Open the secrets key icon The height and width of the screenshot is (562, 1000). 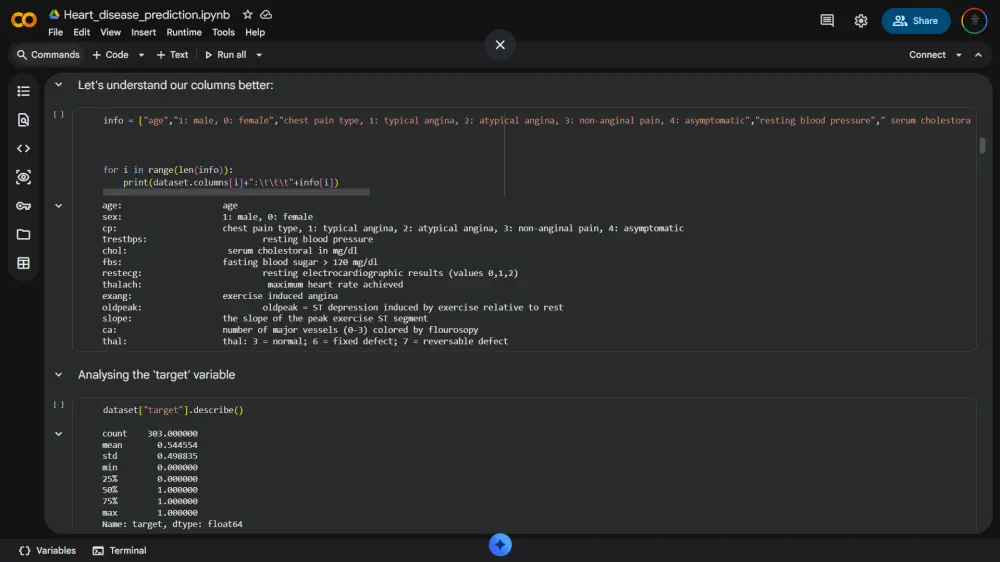click(x=24, y=206)
